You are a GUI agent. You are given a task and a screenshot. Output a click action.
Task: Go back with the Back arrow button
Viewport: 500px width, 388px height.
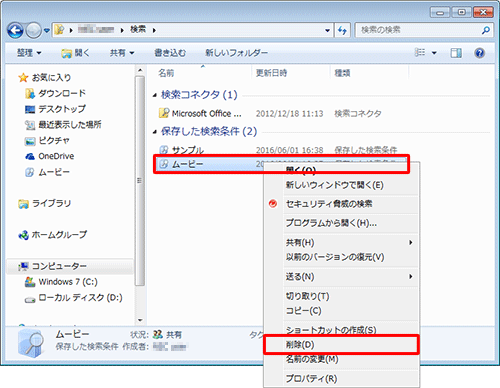(x=15, y=31)
